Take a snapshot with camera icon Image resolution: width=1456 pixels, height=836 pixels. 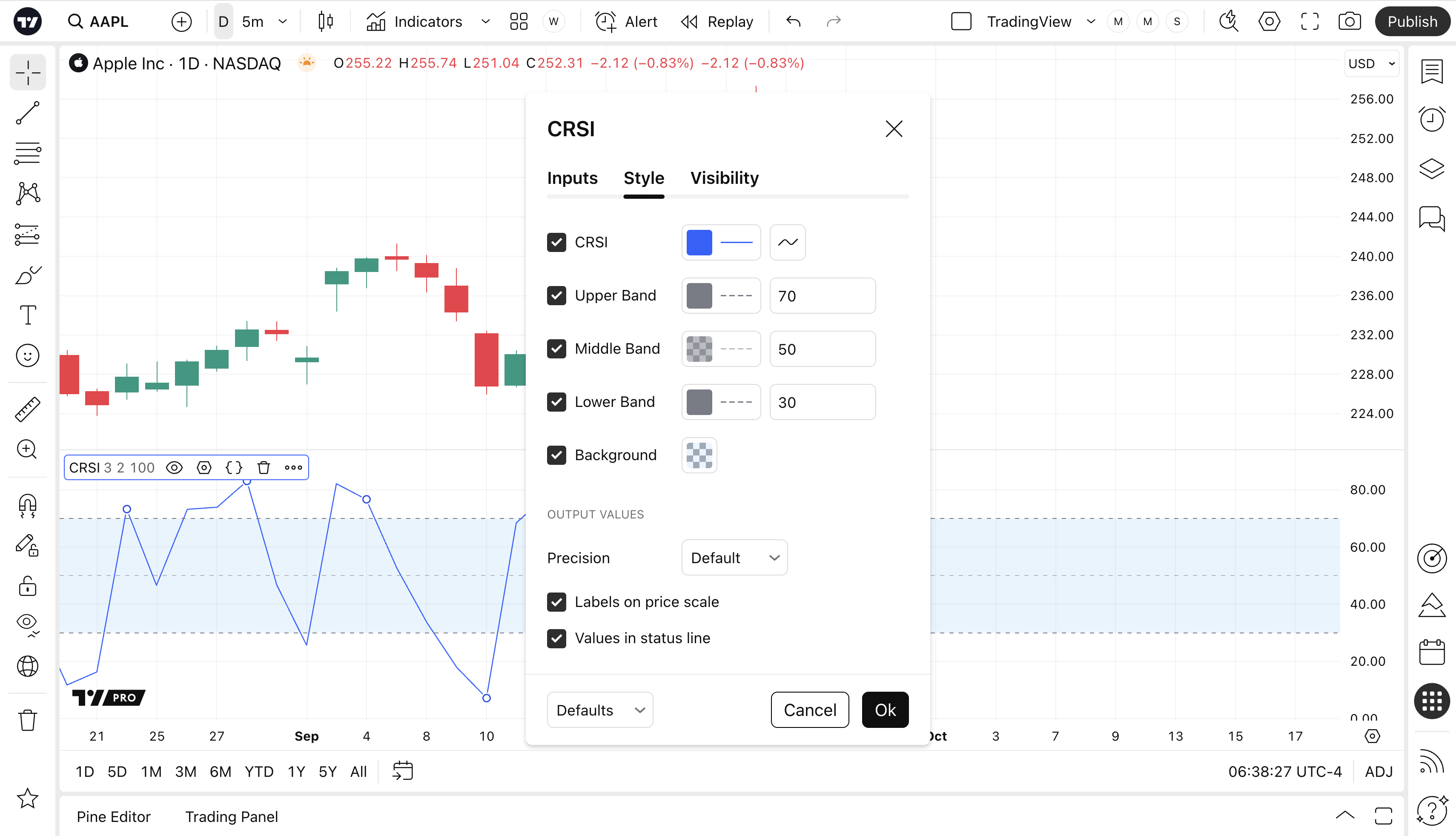pos(1349,22)
